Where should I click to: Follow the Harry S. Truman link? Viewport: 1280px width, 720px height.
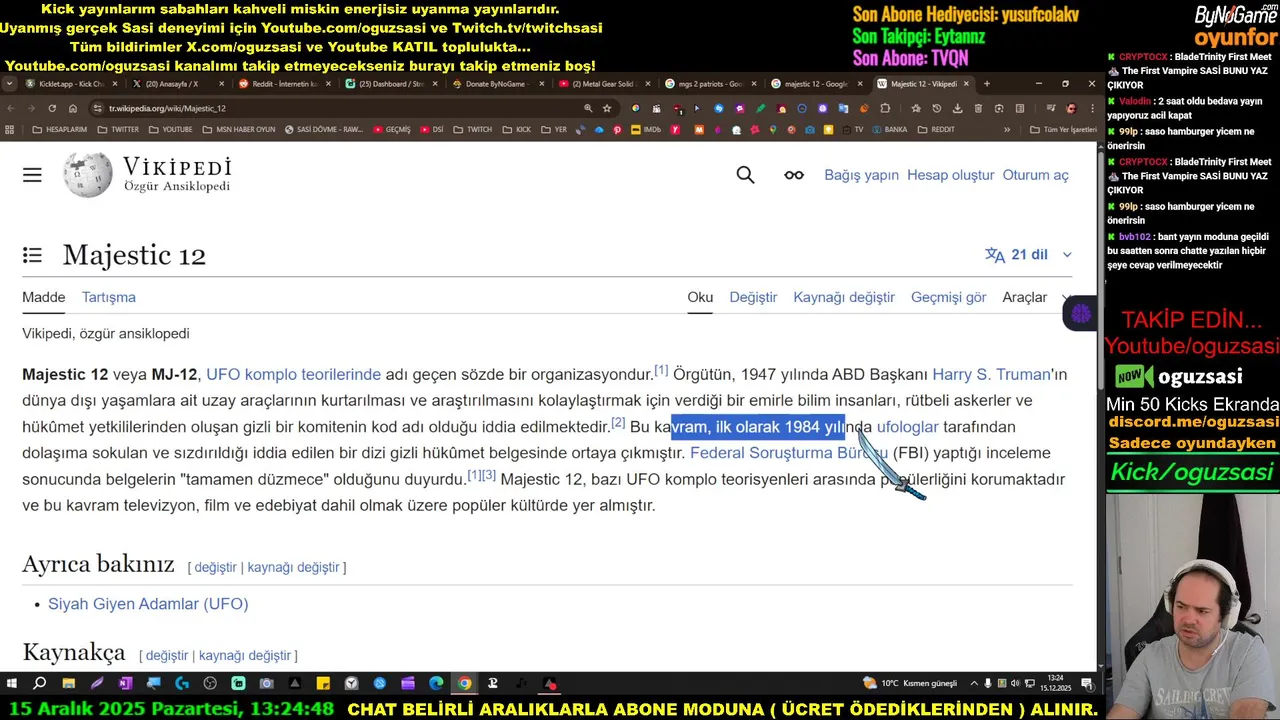(x=991, y=374)
